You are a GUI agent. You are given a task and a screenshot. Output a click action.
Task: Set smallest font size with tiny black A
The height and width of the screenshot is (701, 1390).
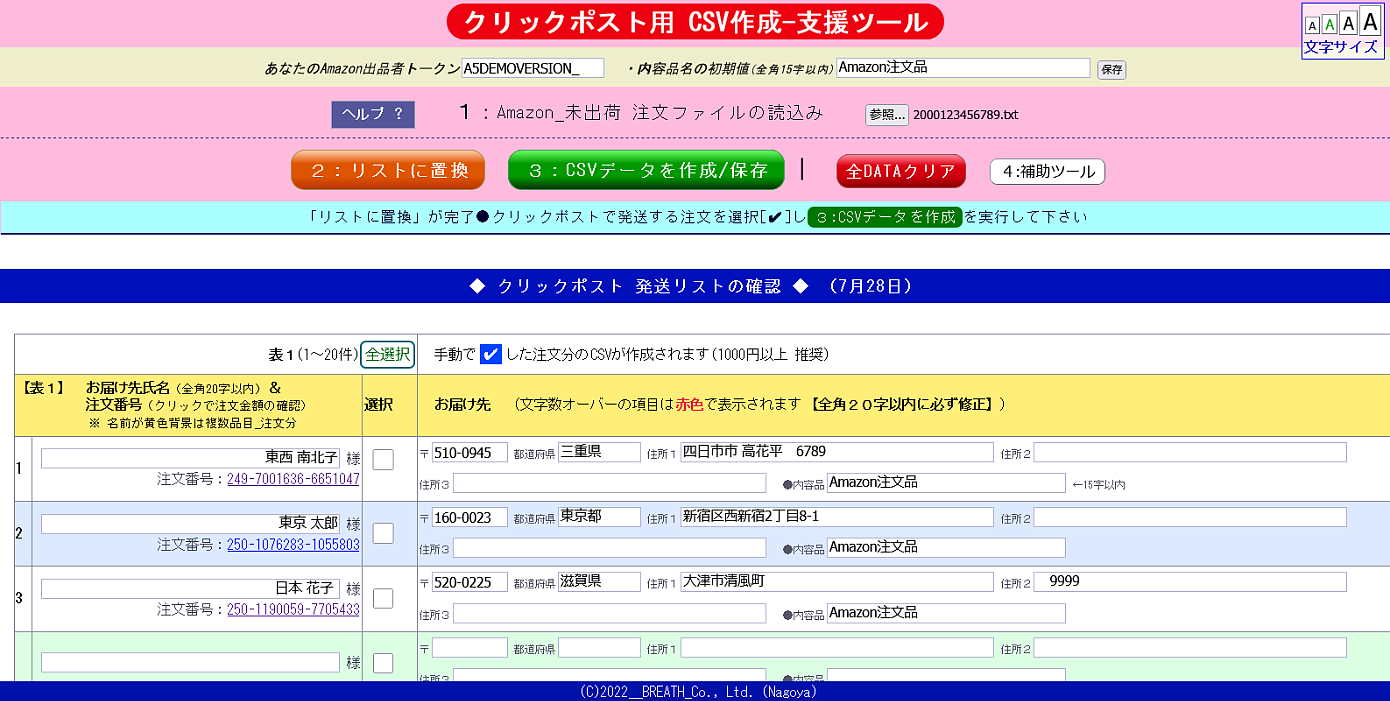point(1312,25)
